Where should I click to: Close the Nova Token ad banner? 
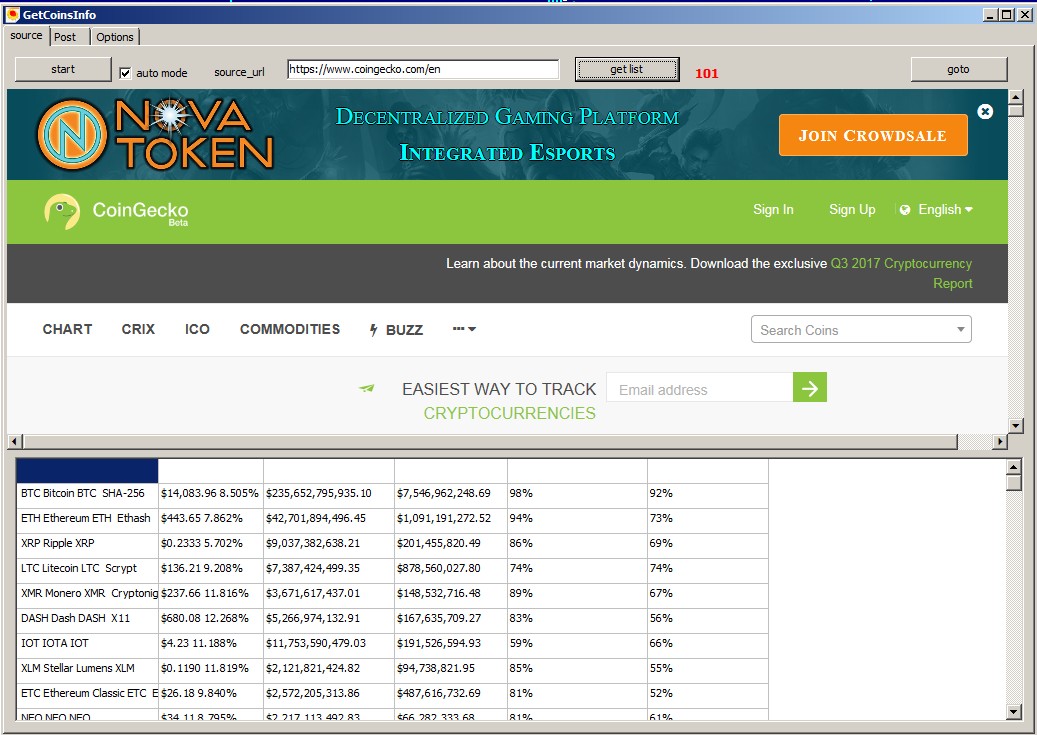coord(985,111)
